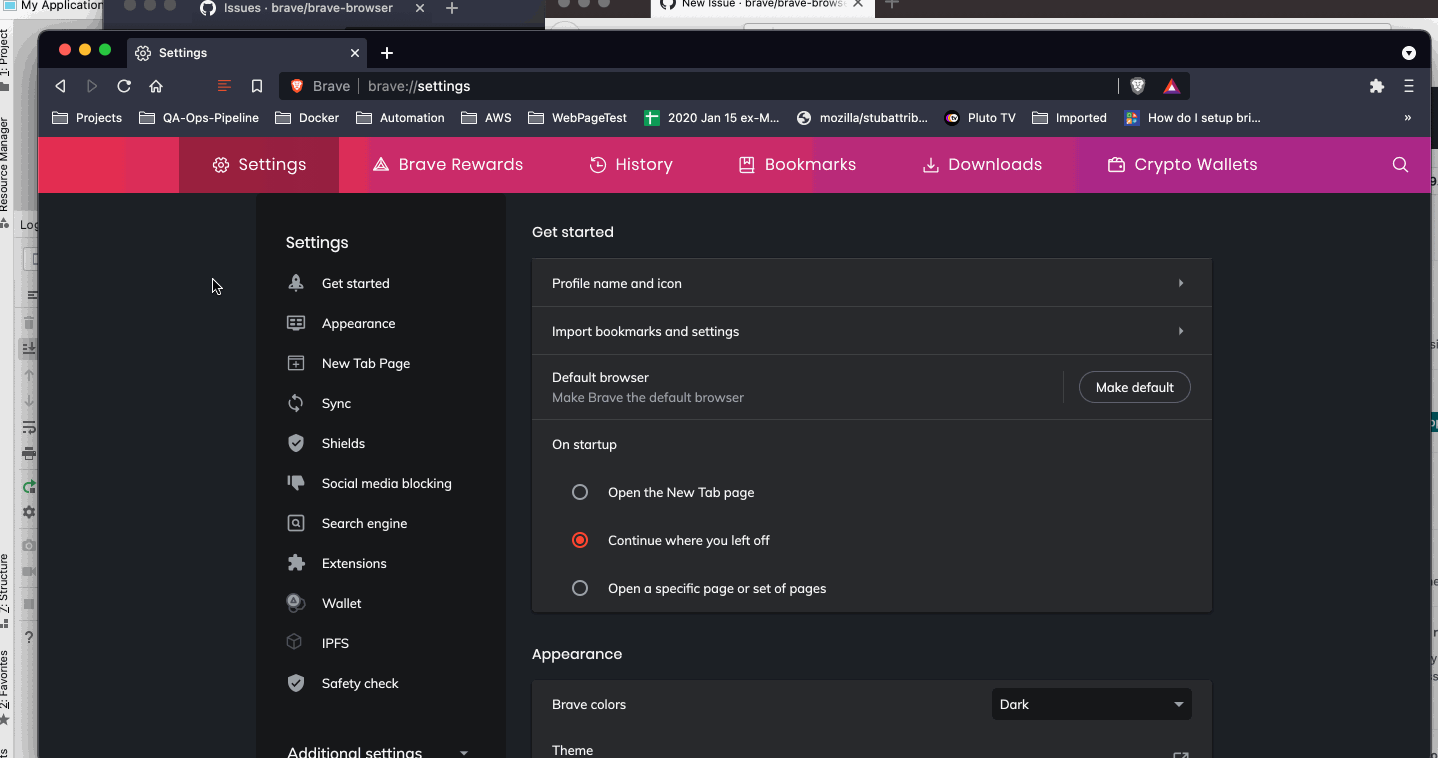1438x758 pixels.
Task: Select IPFS in settings sidebar
Action: pyautogui.click(x=318, y=643)
